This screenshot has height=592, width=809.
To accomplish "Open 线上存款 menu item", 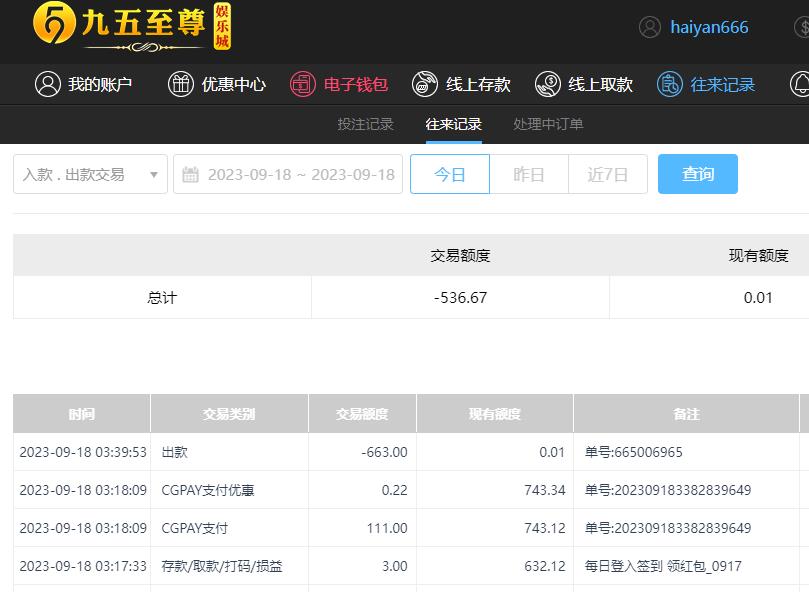I will 478,84.
